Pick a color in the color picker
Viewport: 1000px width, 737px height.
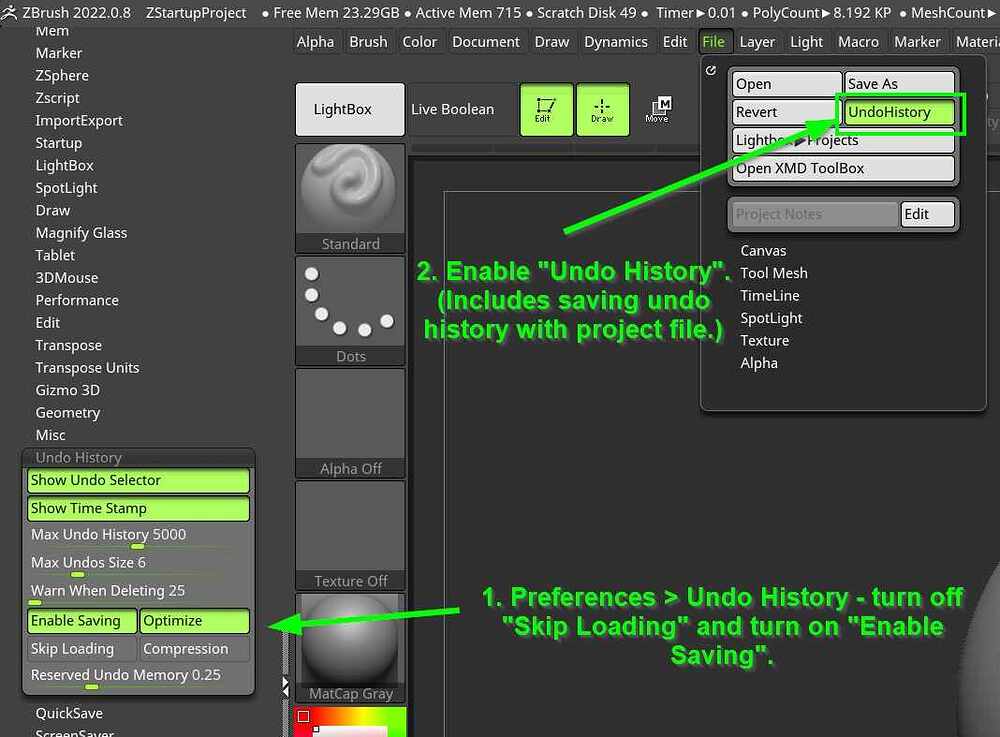[350, 722]
